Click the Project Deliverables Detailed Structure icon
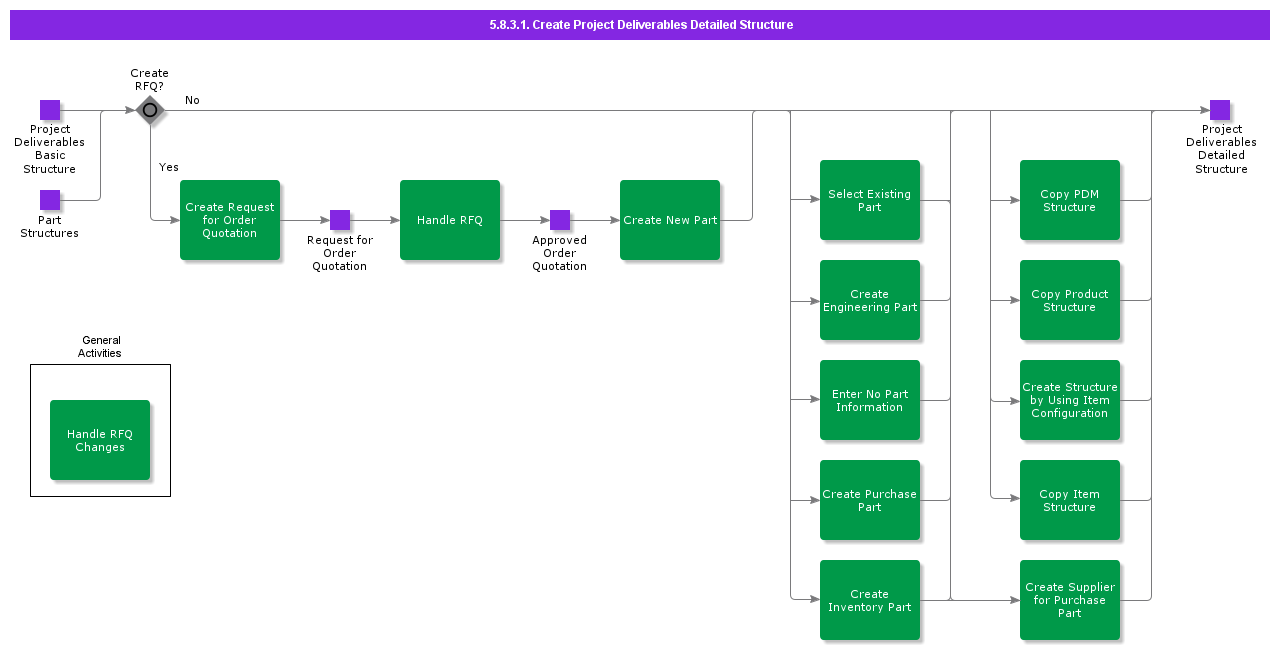 (1220, 110)
